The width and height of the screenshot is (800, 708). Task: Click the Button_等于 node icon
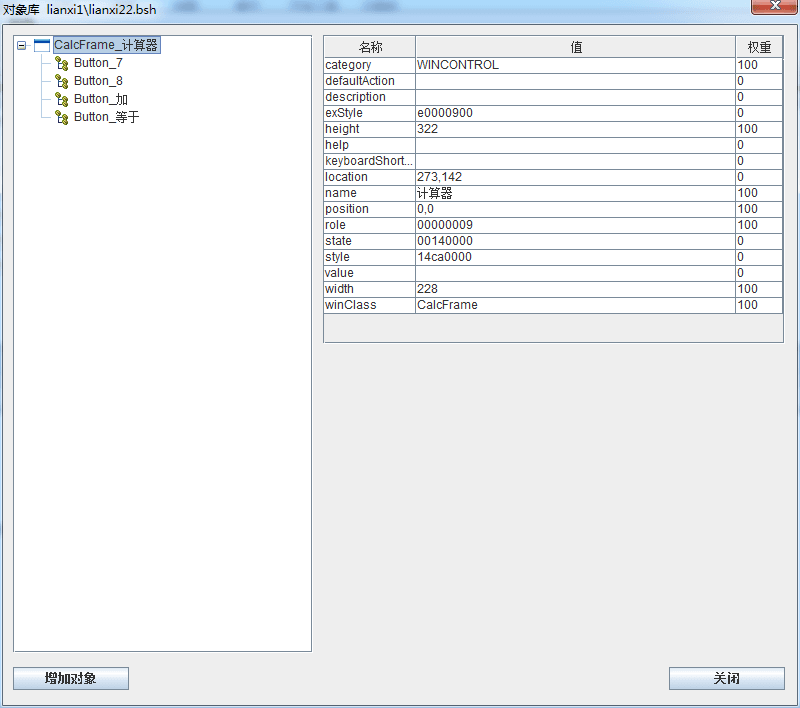[x=61, y=117]
